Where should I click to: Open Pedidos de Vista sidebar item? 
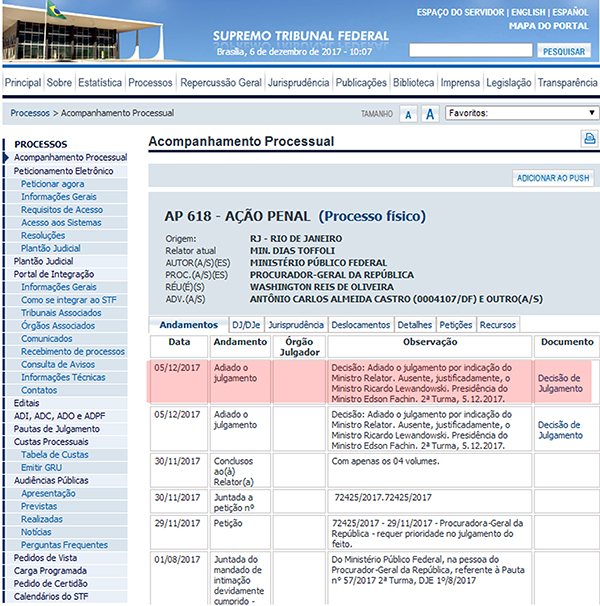45,558
